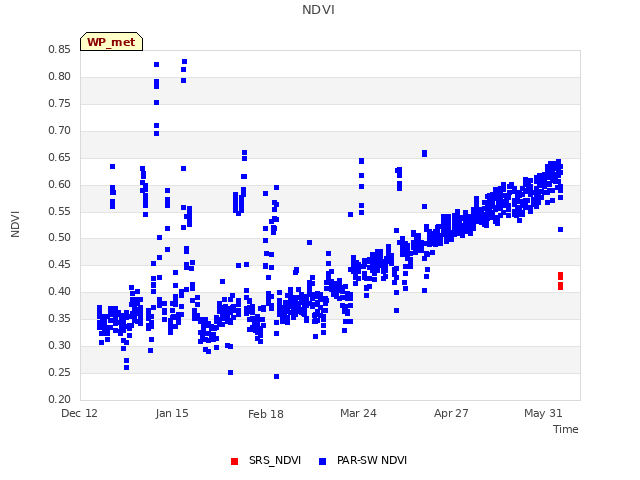Click the vertical NDVI axis label

pos(15,224)
